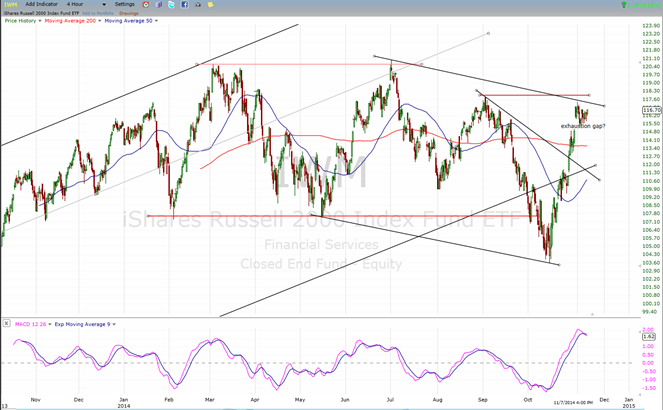Share chart via Twitter icon
The width and height of the screenshot is (663, 410).
[x=171, y=5]
